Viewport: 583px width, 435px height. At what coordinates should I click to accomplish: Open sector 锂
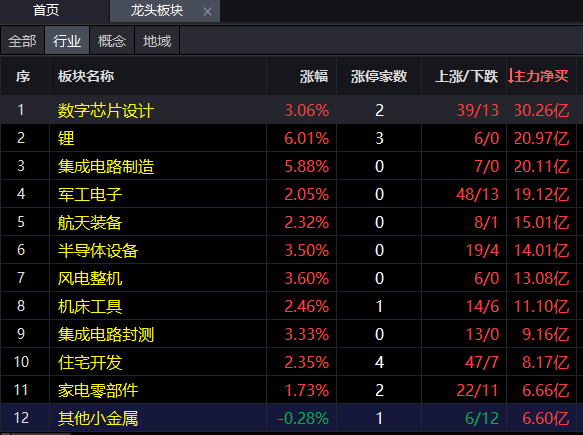tap(66, 138)
